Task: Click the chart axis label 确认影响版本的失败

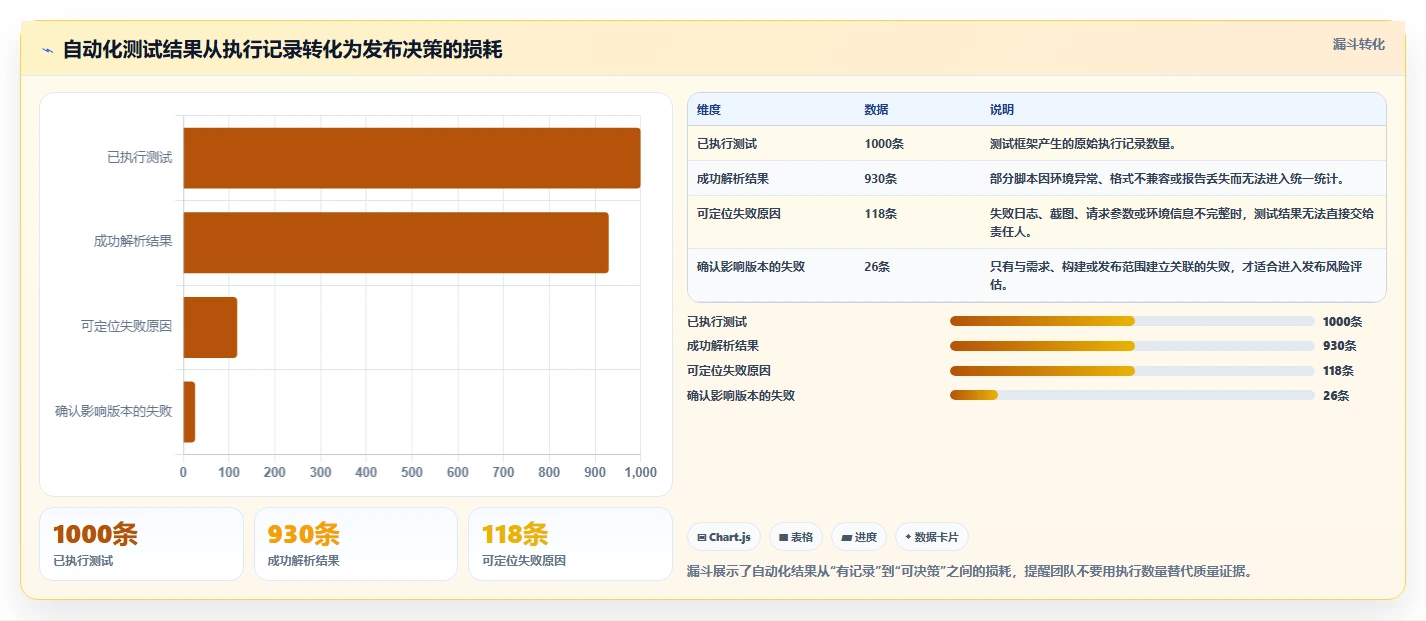Action: [114, 411]
